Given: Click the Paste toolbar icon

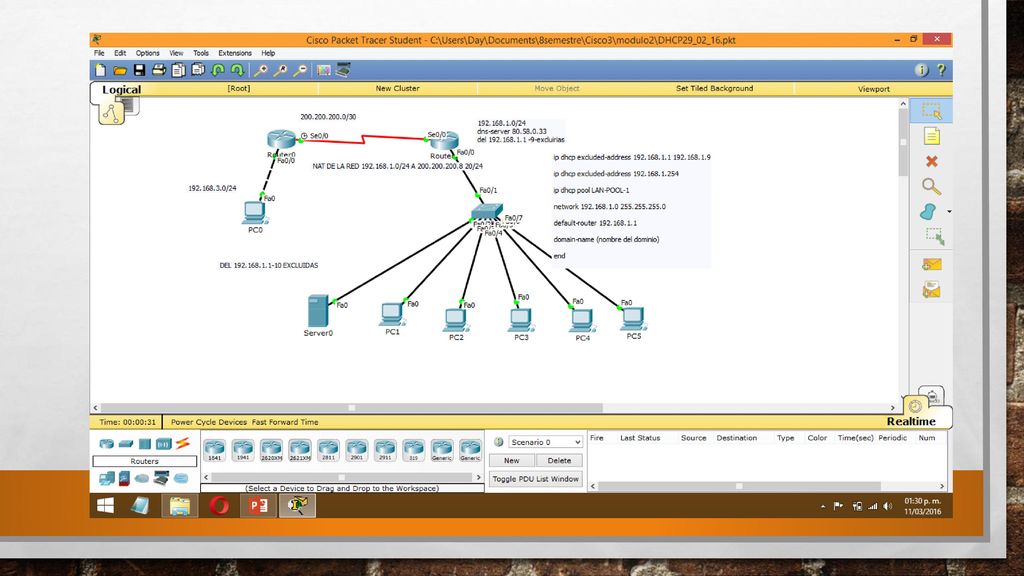Looking at the screenshot, I should pyautogui.click(x=198, y=70).
